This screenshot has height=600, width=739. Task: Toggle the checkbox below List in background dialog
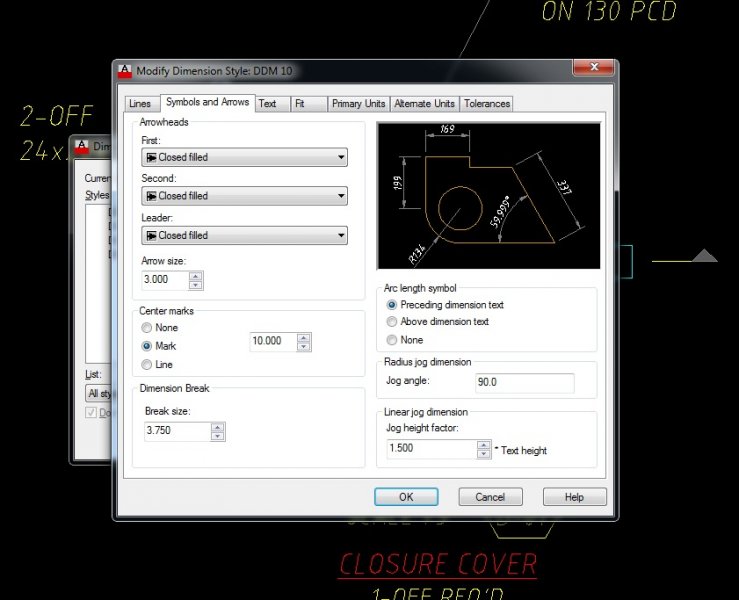(91, 412)
